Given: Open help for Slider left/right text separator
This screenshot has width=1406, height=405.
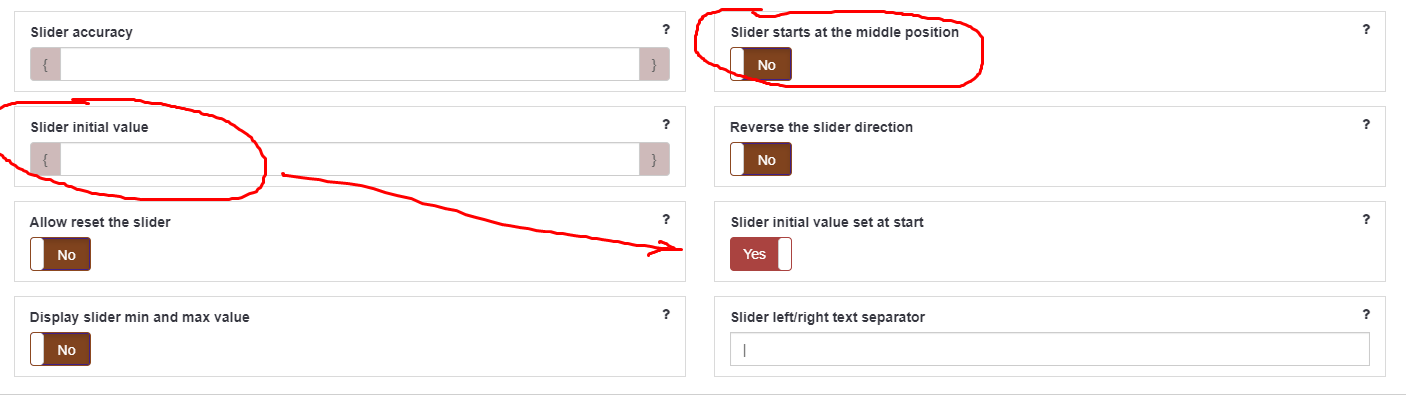Looking at the screenshot, I should click(1366, 315).
